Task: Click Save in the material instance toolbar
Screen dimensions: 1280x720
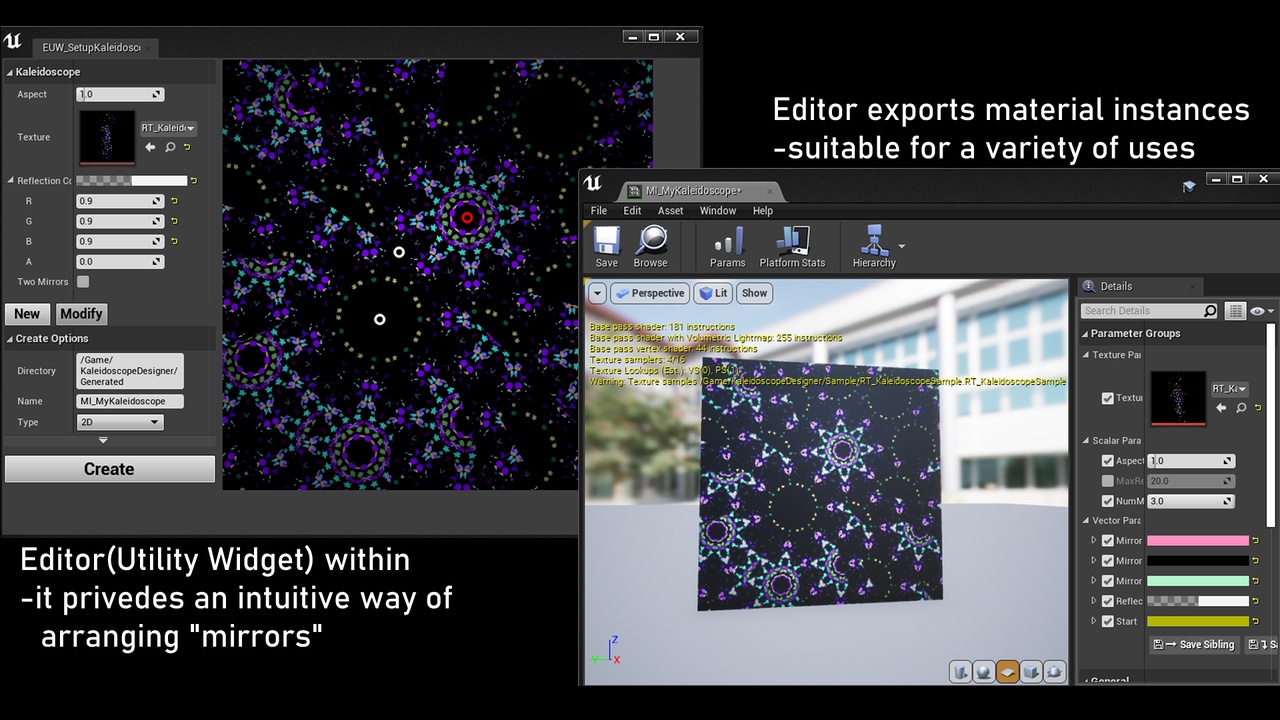Action: [x=607, y=246]
